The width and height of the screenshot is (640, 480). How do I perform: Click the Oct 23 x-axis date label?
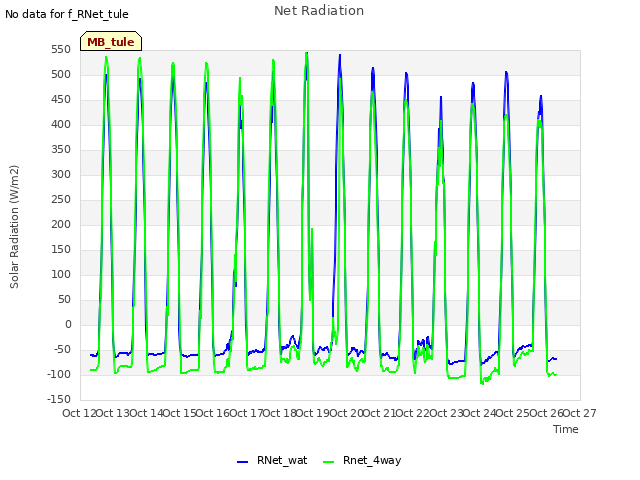pos(446,413)
